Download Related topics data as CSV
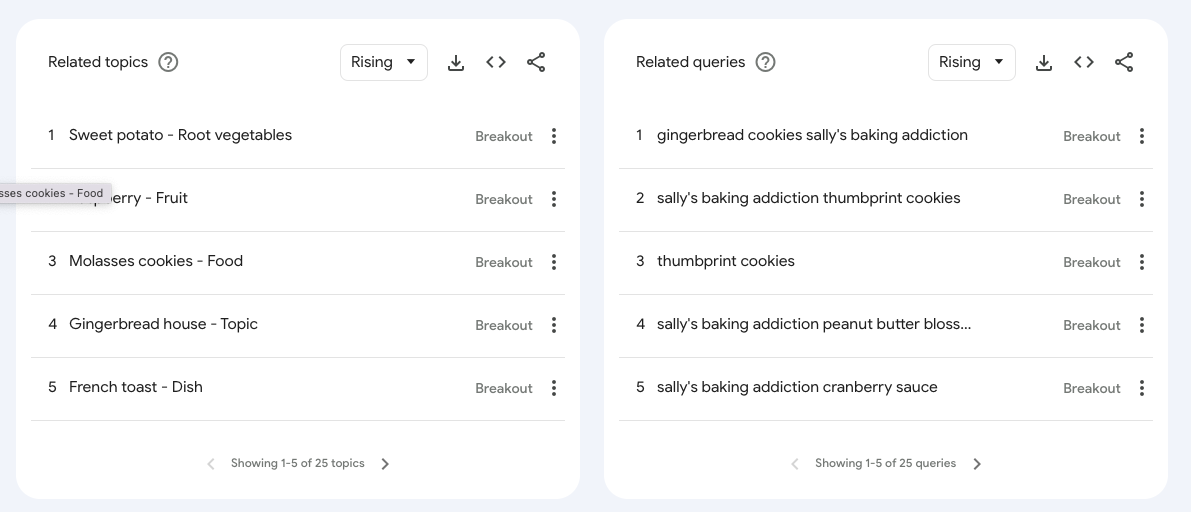The width and height of the screenshot is (1191, 512). point(456,63)
